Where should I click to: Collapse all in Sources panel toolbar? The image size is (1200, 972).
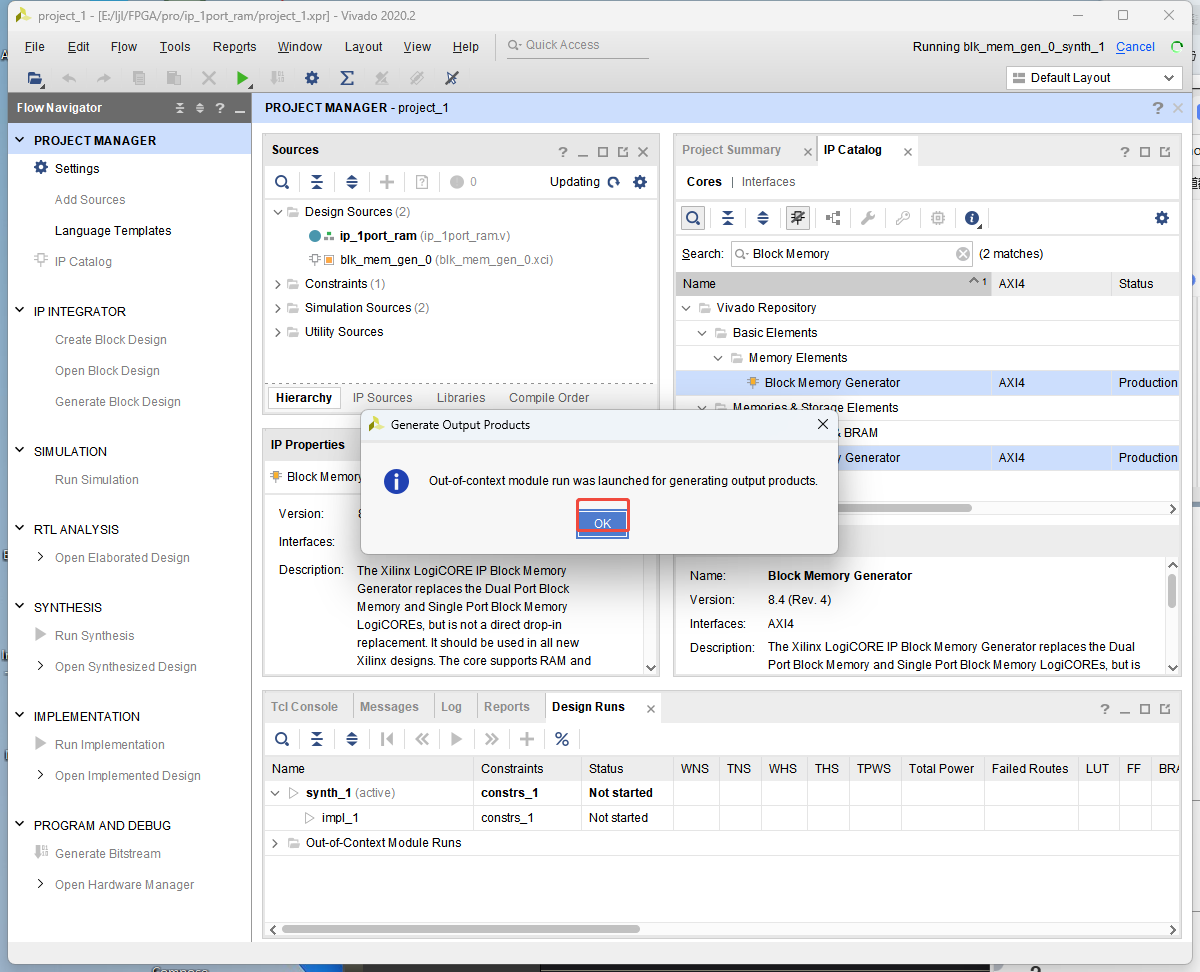[x=317, y=182]
